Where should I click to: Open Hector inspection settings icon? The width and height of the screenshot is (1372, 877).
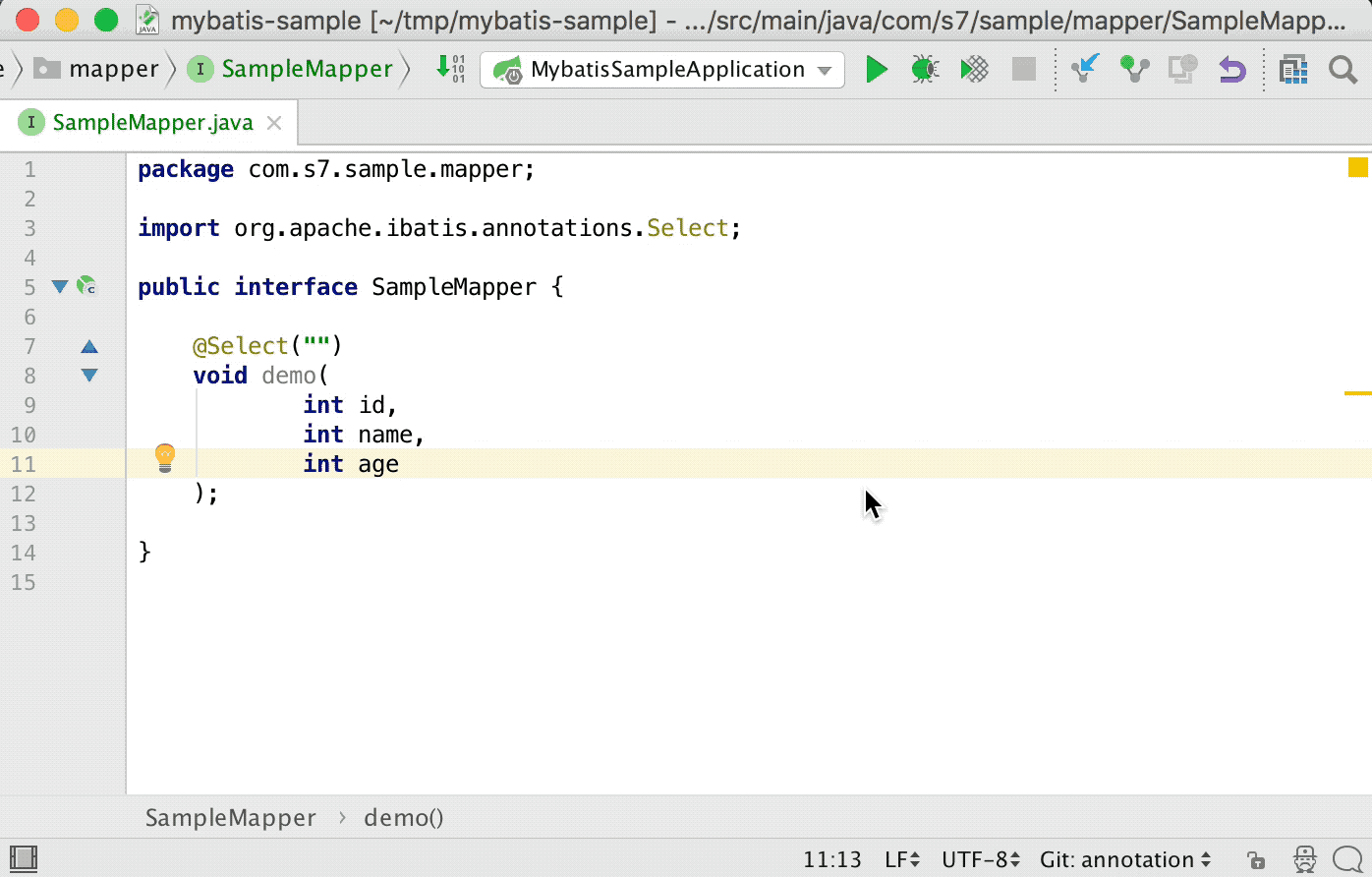coord(1304,859)
